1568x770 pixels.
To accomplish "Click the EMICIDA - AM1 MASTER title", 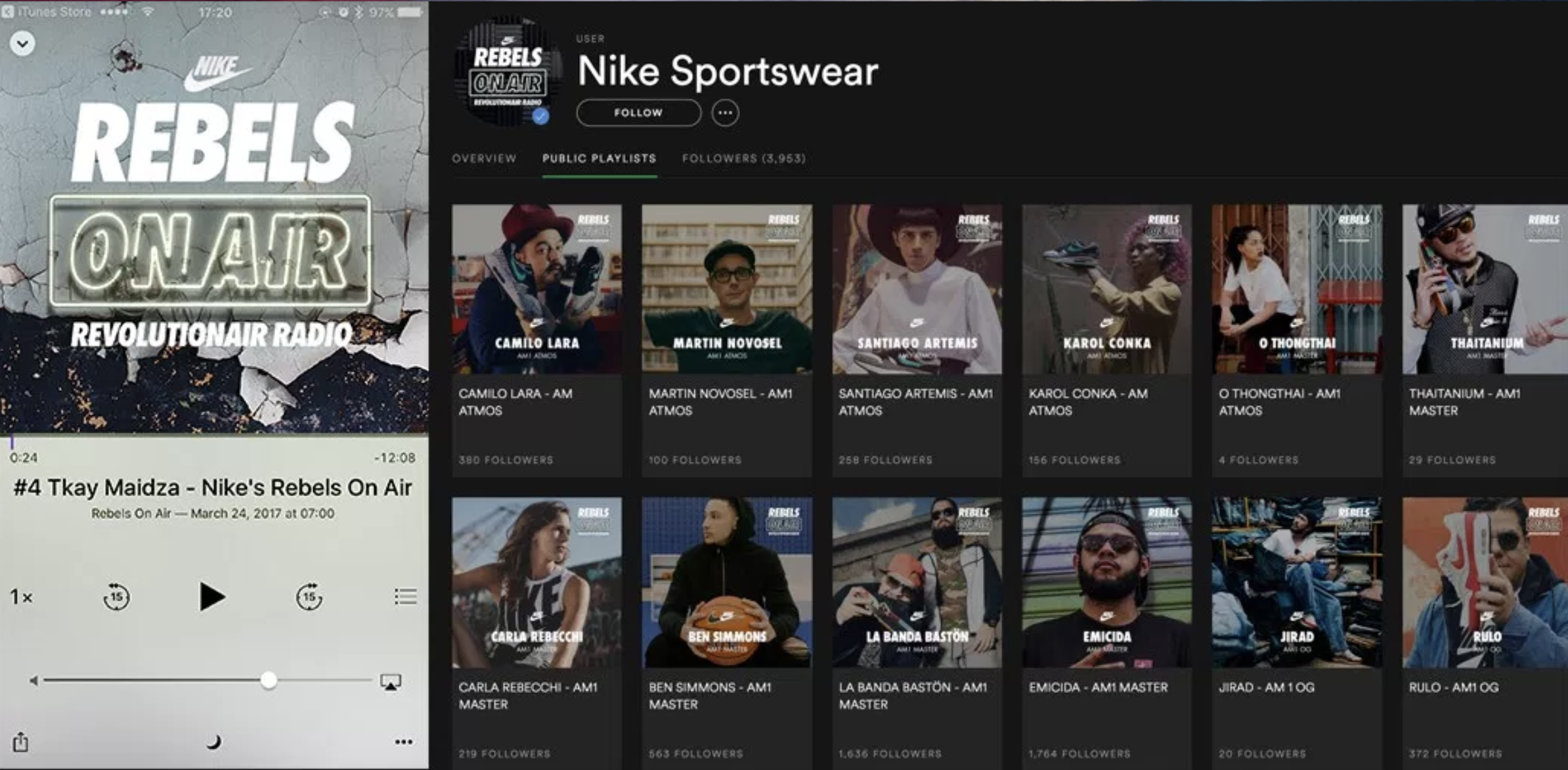I will 1099,687.
